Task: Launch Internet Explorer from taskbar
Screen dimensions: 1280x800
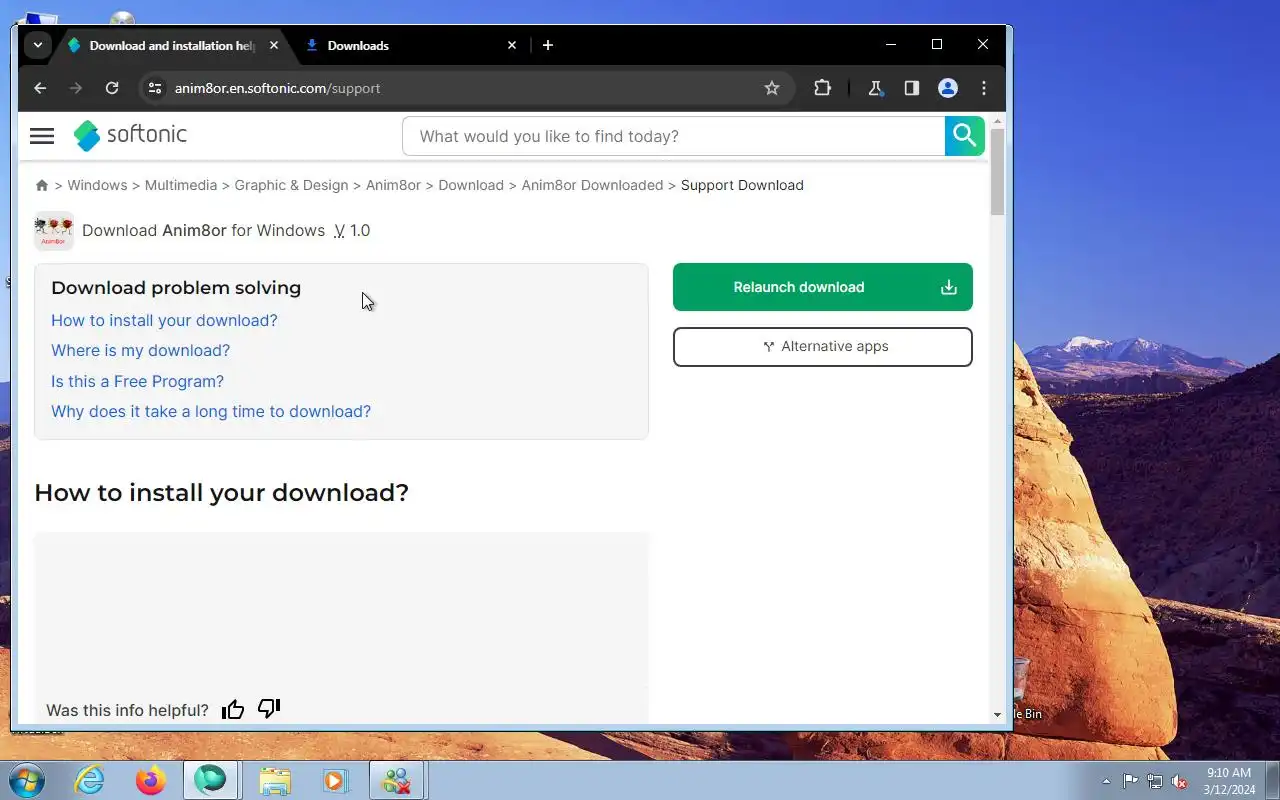Action: [89, 780]
